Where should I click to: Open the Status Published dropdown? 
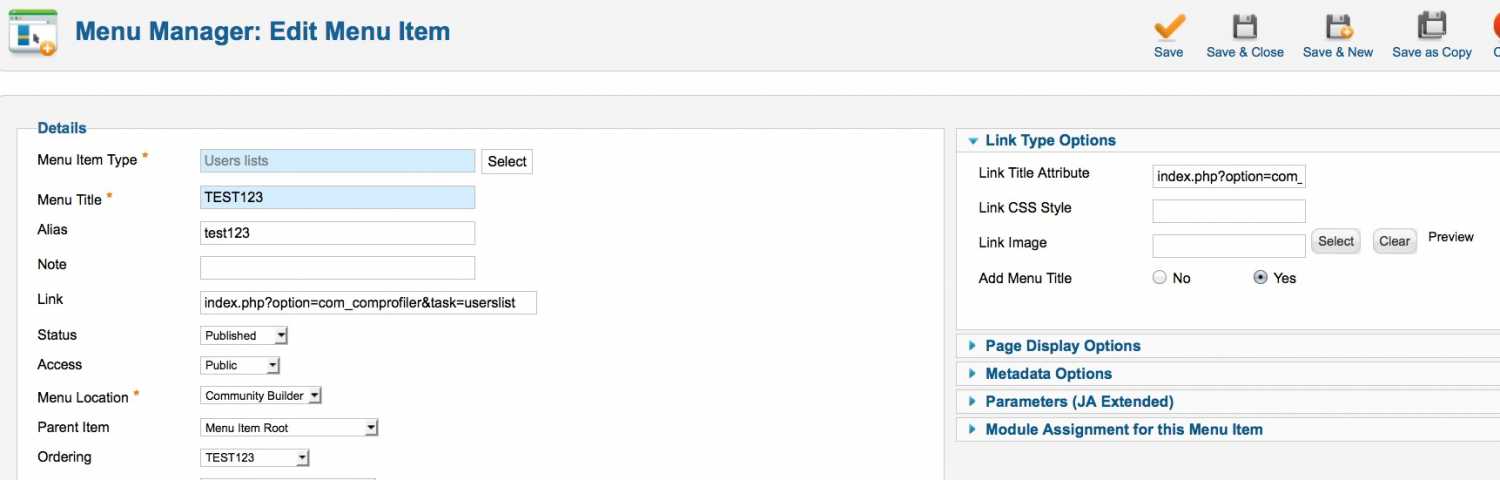click(x=245, y=335)
